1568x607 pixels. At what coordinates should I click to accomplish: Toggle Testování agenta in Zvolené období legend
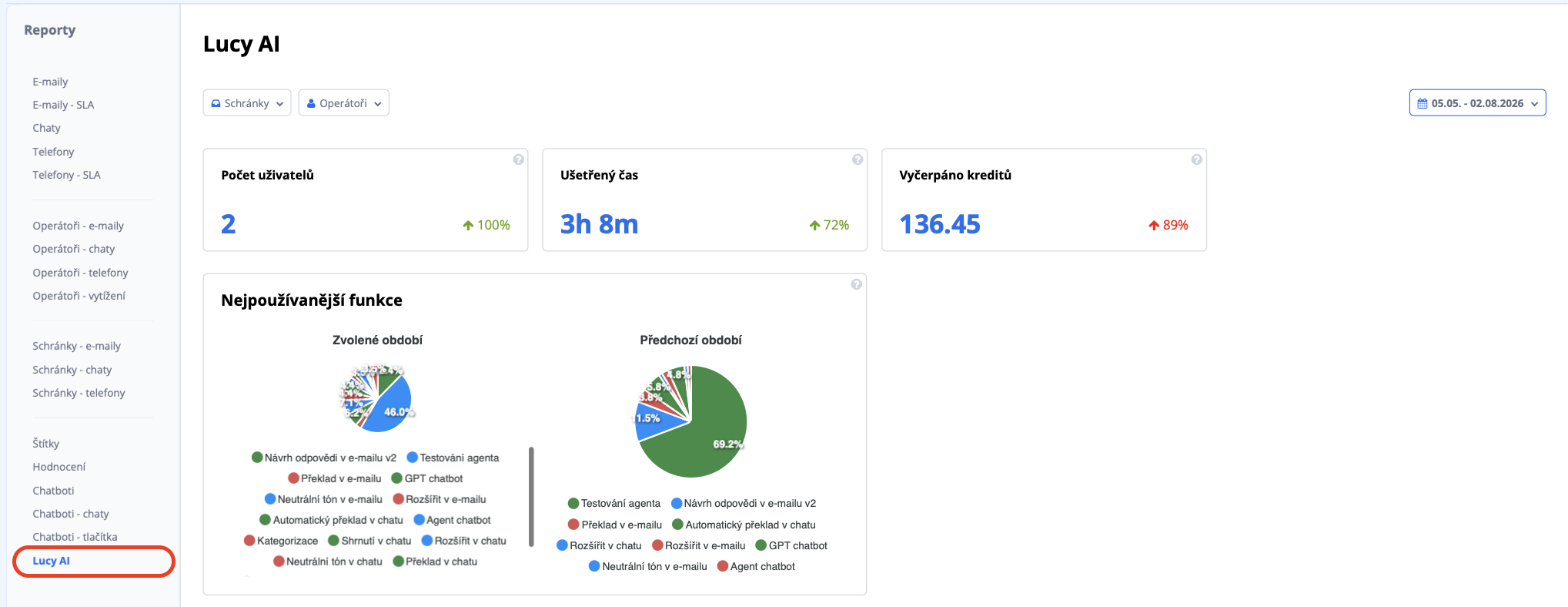coord(453,458)
